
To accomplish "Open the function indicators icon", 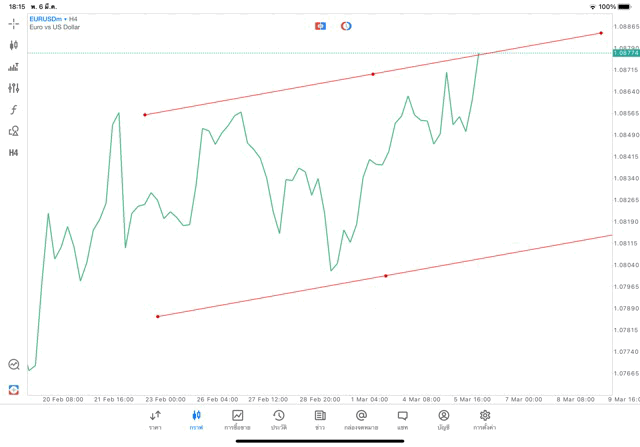I will click(14, 110).
